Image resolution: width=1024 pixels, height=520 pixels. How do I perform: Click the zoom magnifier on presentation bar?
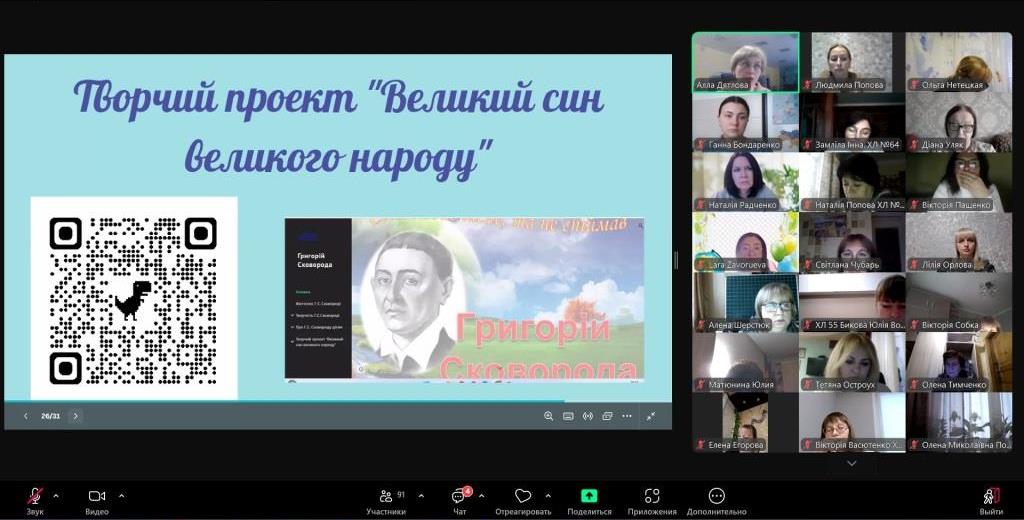(x=549, y=416)
